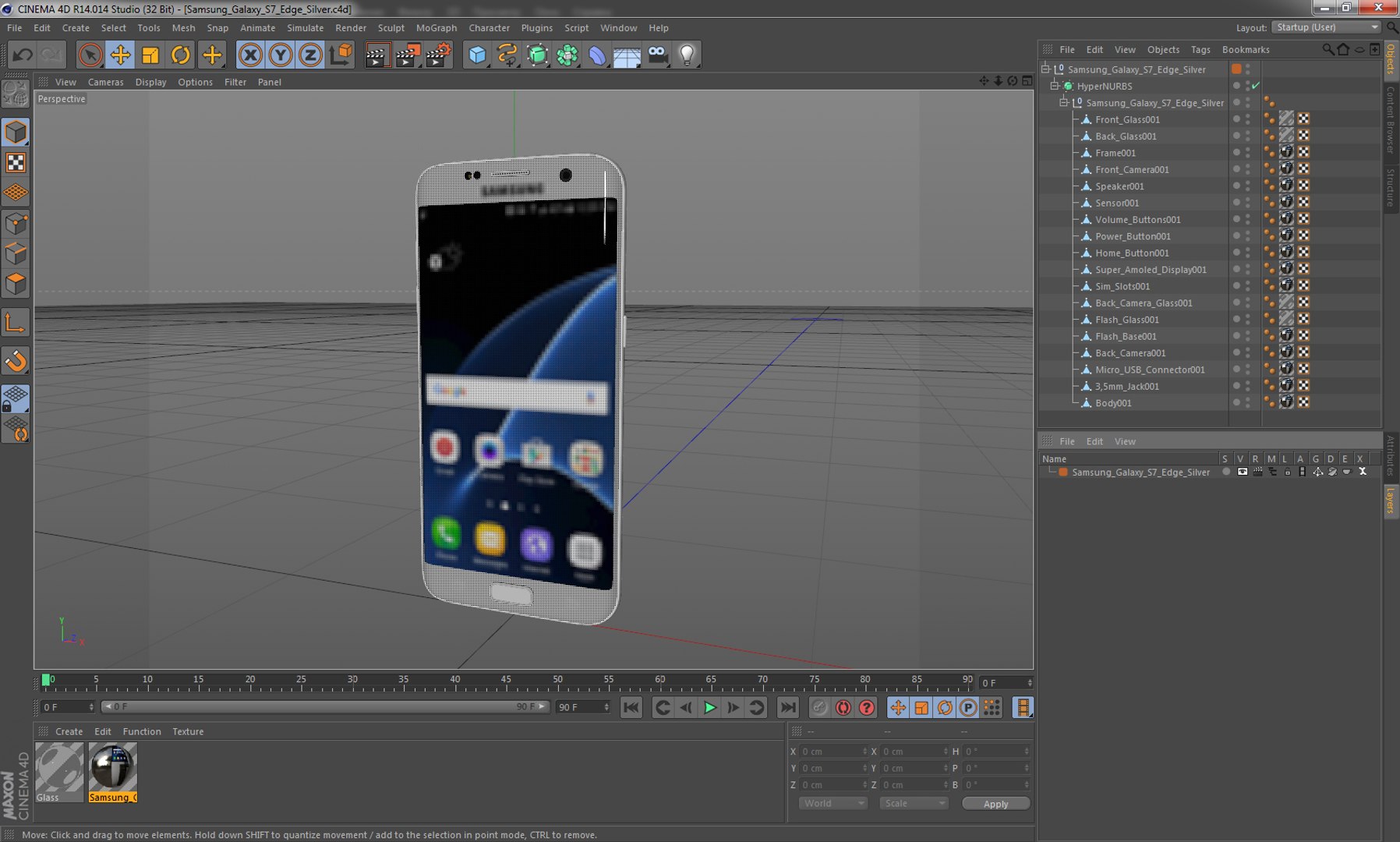Click the coordinate system icon
The image size is (1400, 842).
tap(341, 55)
